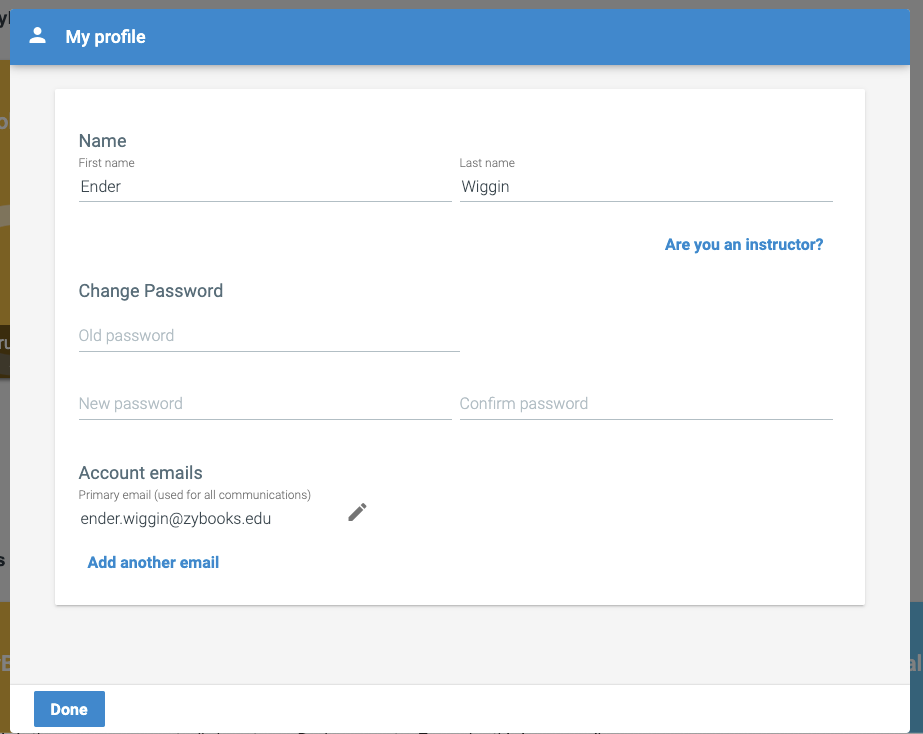Screen dimensions: 923x734
Task: Select the Confirm password field
Action: coord(645,404)
